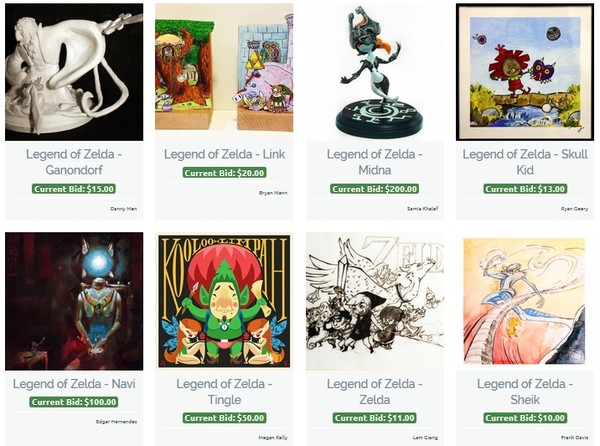Click artist name Megan Kelly
This screenshot has width=600, height=446.
point(273,438)
